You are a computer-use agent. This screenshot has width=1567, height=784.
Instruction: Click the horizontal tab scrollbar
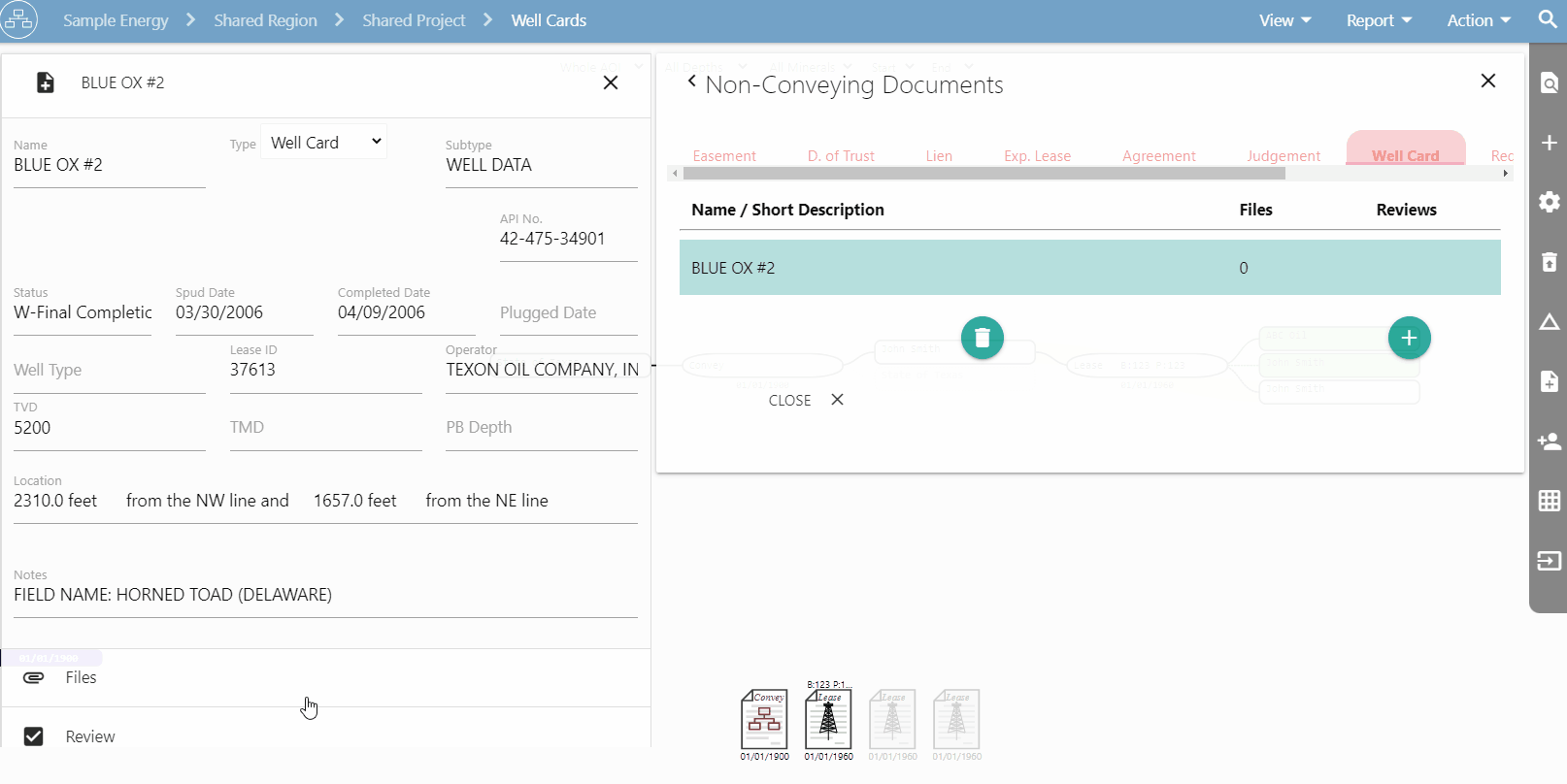(x=984, y=174)
